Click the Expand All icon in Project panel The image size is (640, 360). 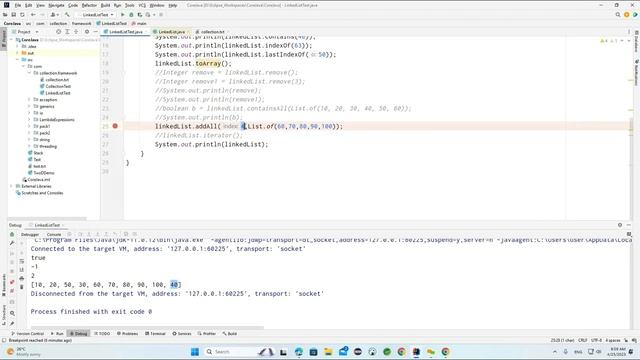pos(67,31)
